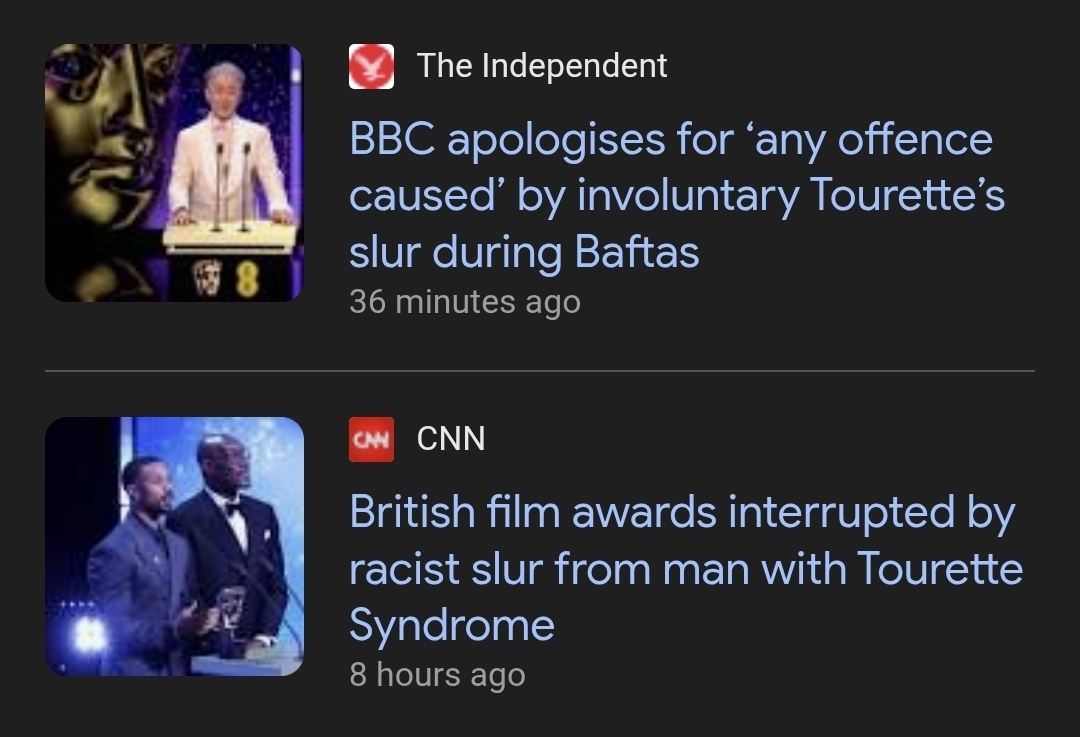Select The Independent source name
Image resolution: width=1080 pixels, height=737 pixels.
[x=542, y=66]
